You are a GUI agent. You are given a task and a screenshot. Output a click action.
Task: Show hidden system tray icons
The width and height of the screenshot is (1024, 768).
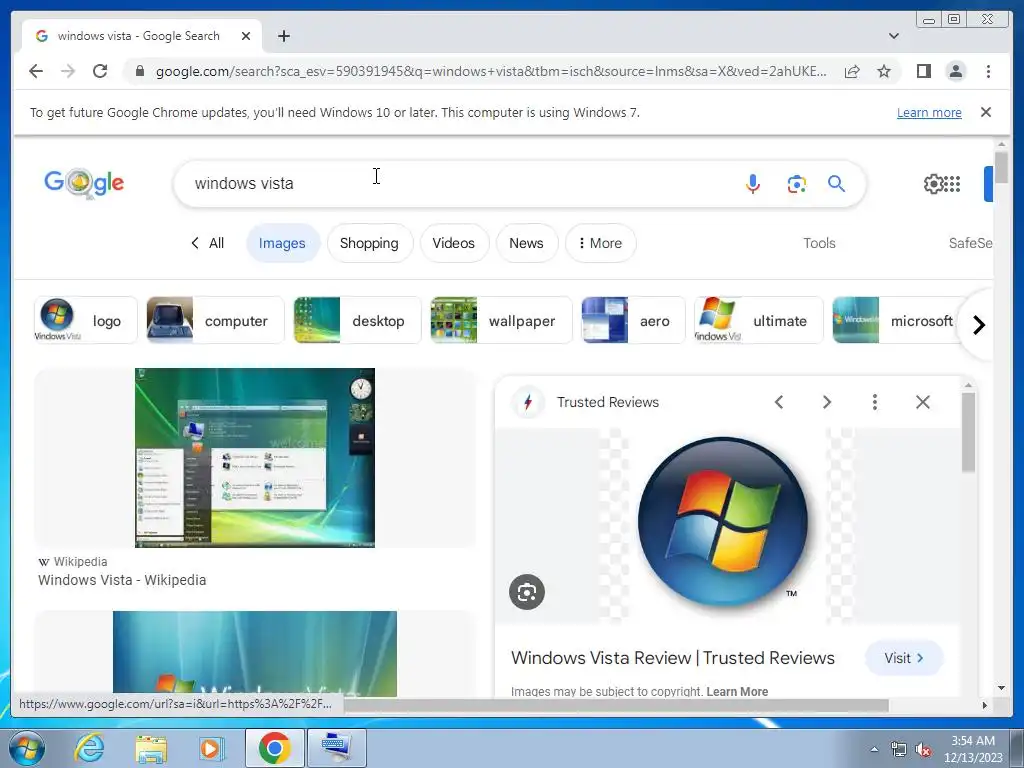coord(874,749)
